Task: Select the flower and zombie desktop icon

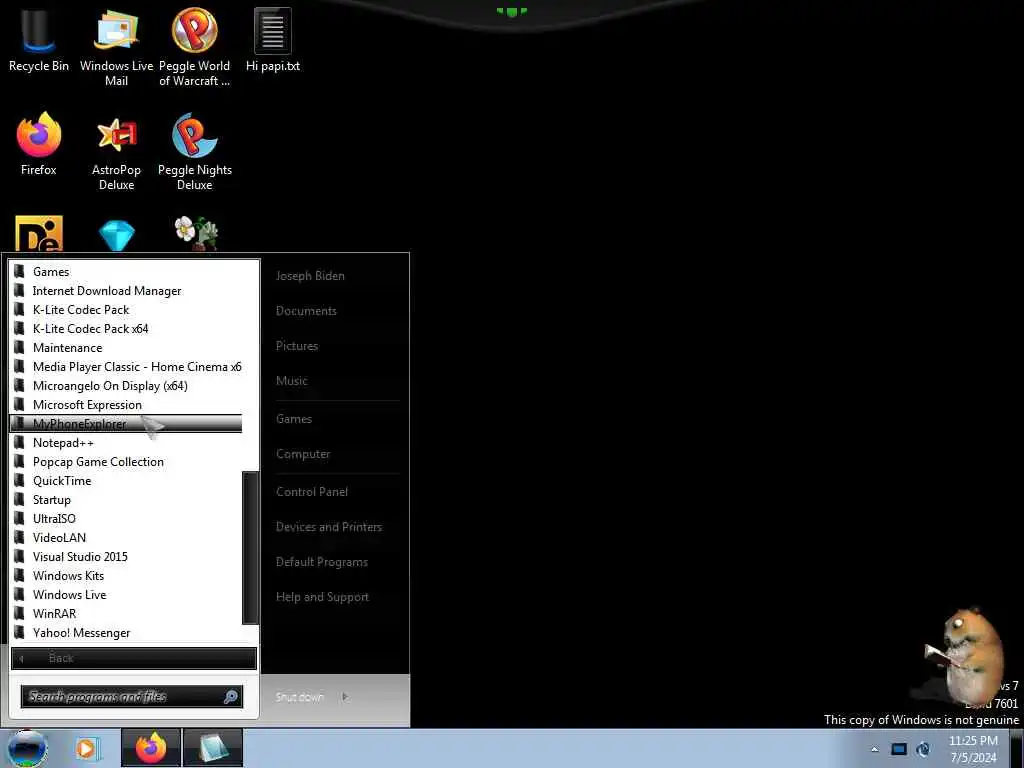Action: [195, 234]
